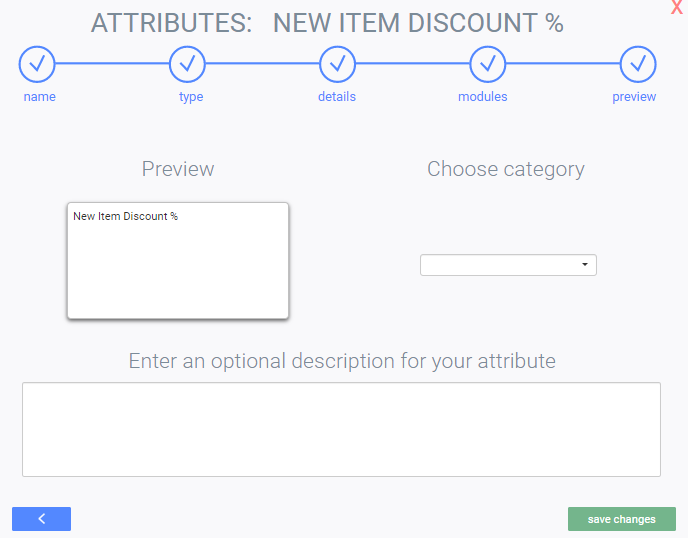Viewport: 688px width, 538px height.
Task: Click the 'Choose category' heading
Action: [505, 169]
